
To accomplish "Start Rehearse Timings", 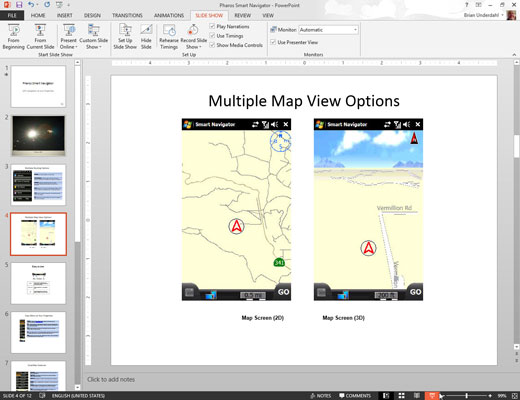I will pos(169,37).
